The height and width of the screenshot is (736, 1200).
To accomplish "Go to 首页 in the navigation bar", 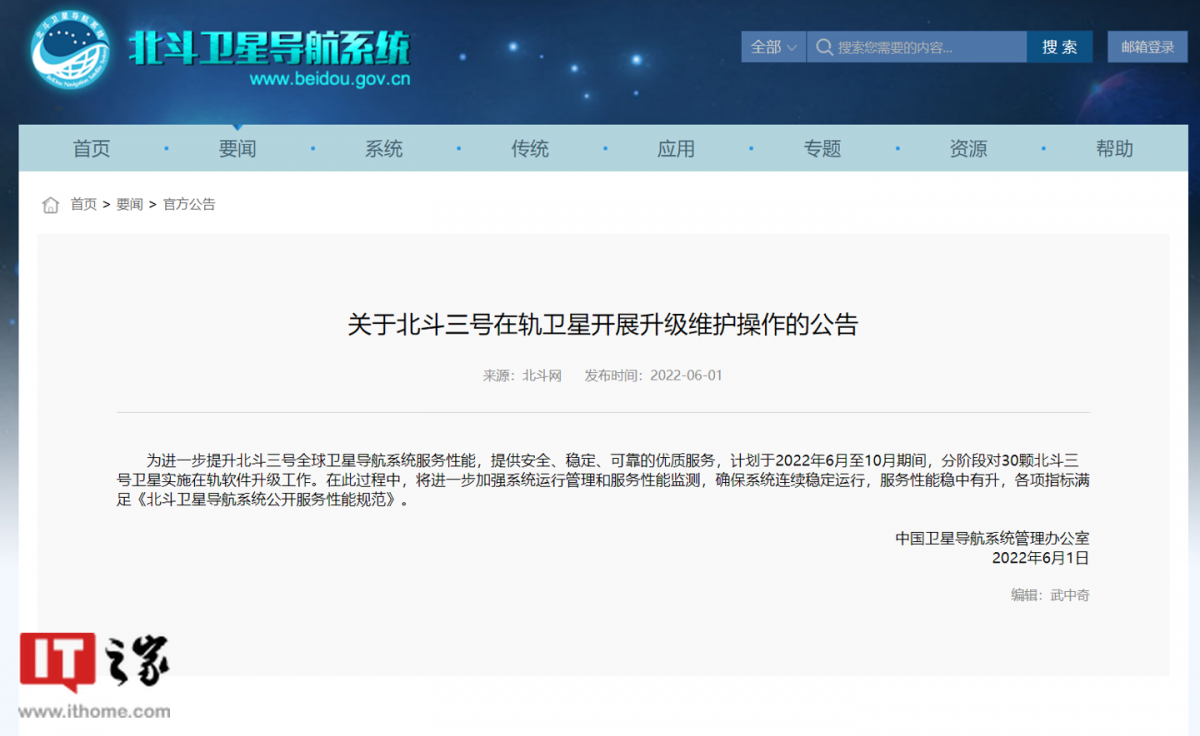I will pyautogui.click(x=91, y=149).
